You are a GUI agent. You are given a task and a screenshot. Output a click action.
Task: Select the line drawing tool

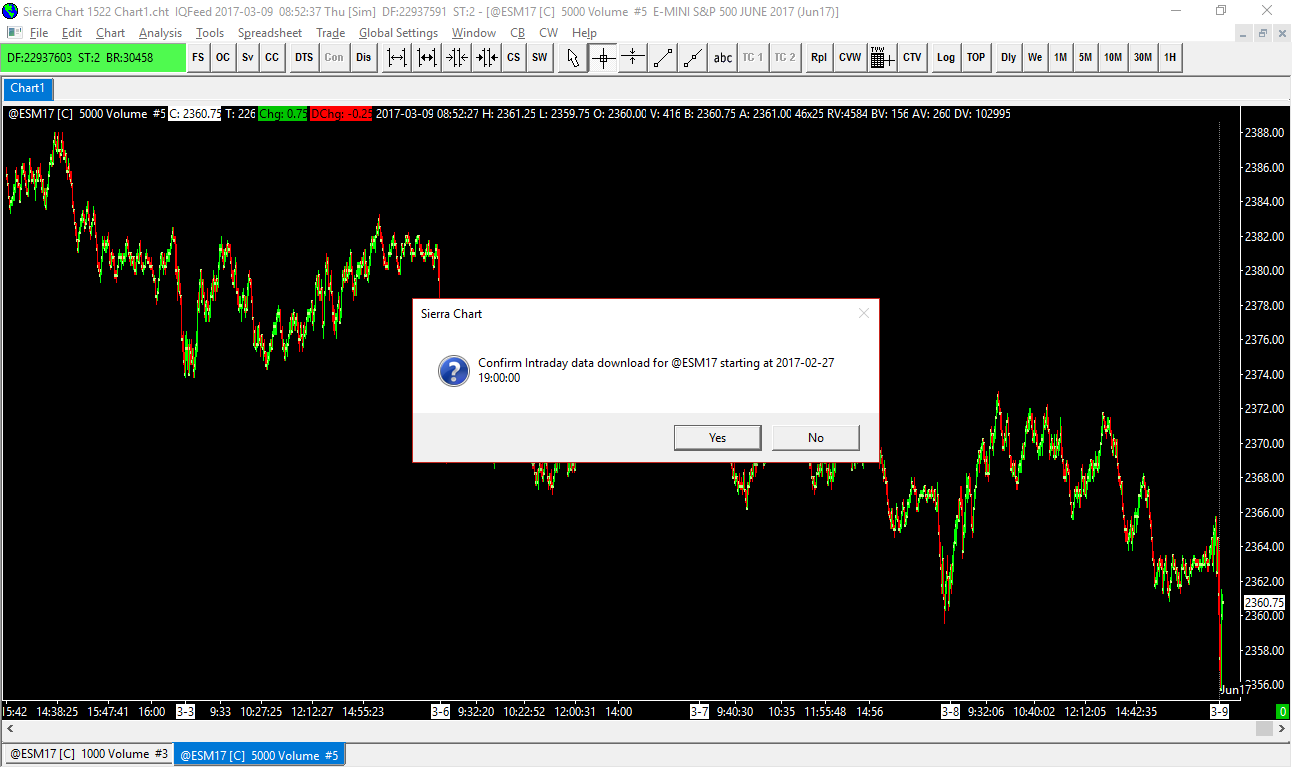(663, 58)
